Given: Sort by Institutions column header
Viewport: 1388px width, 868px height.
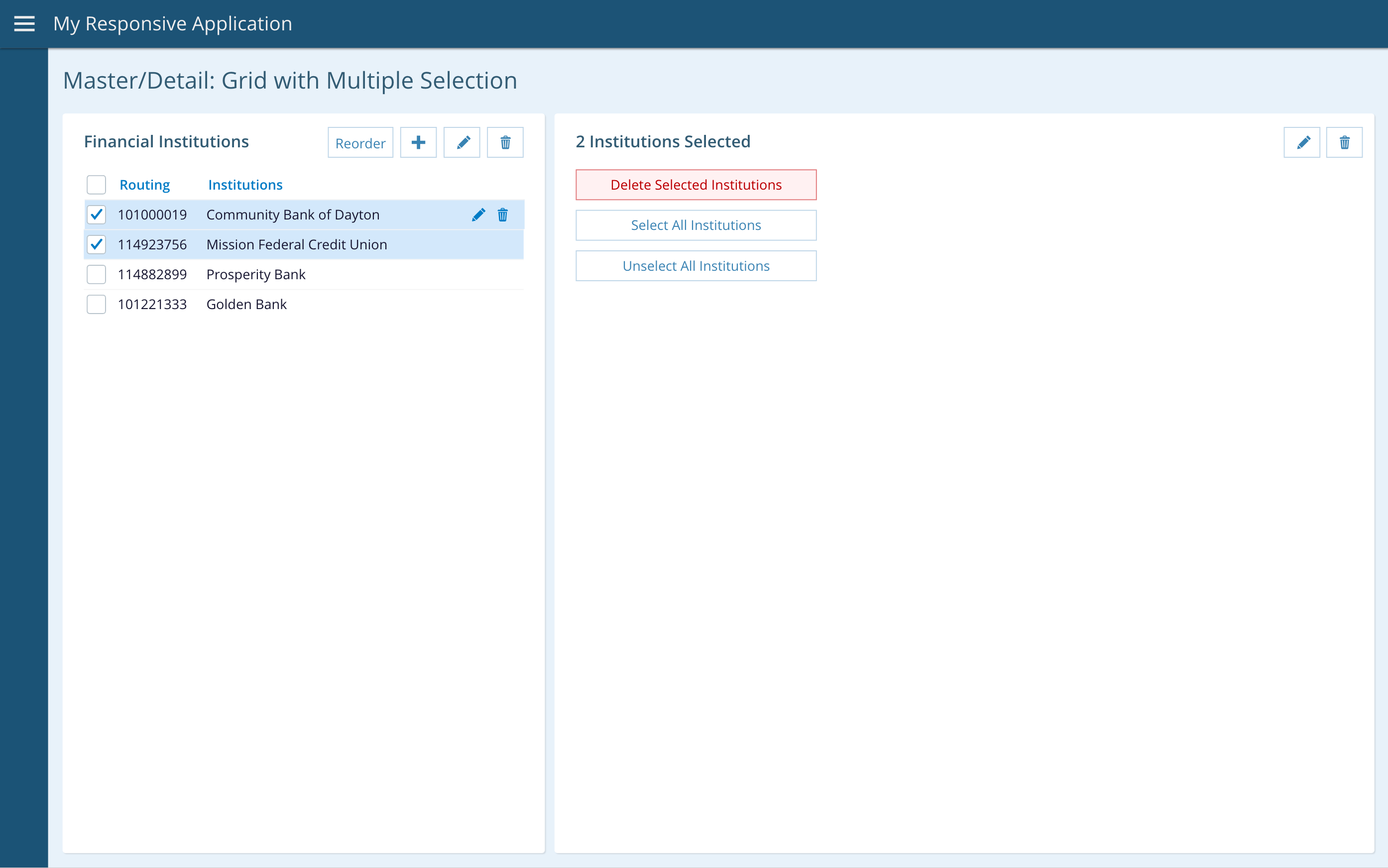Looking at the screenshot, I should click(x=245, y=185).
